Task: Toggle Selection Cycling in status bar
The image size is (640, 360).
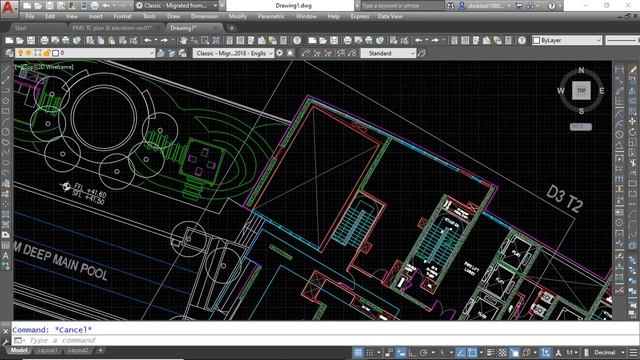Action: tap(514, 352)
